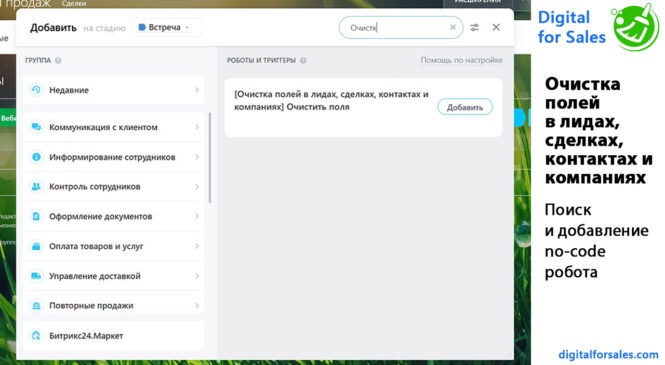Screen dimensions: 665x365
Task: Expand Управление доставкой chevron
Action: click(197, 276)
